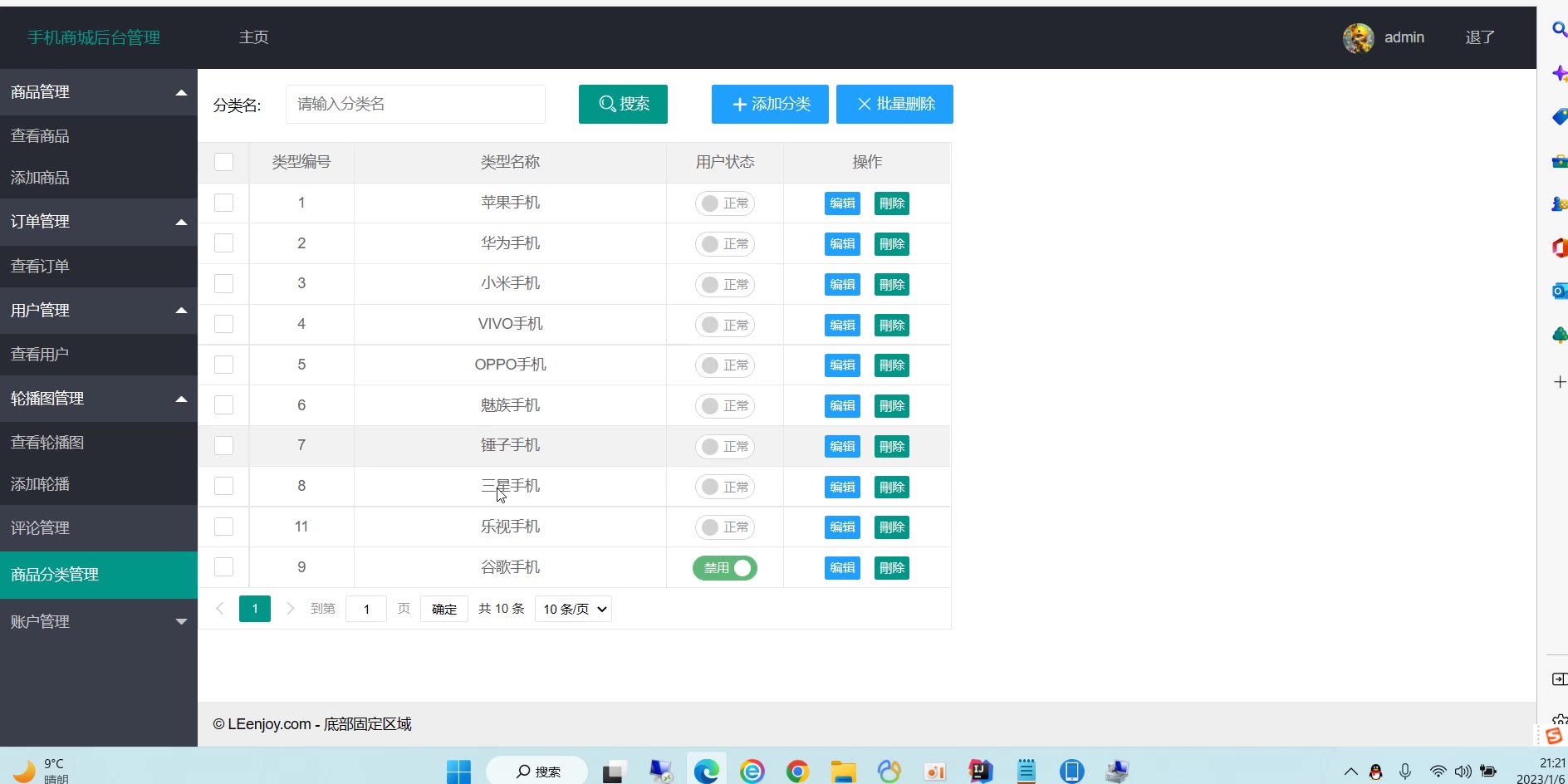Open IntelliJ IDEA from the taskbar
The image size is (1568, 784).
[981, 772]
